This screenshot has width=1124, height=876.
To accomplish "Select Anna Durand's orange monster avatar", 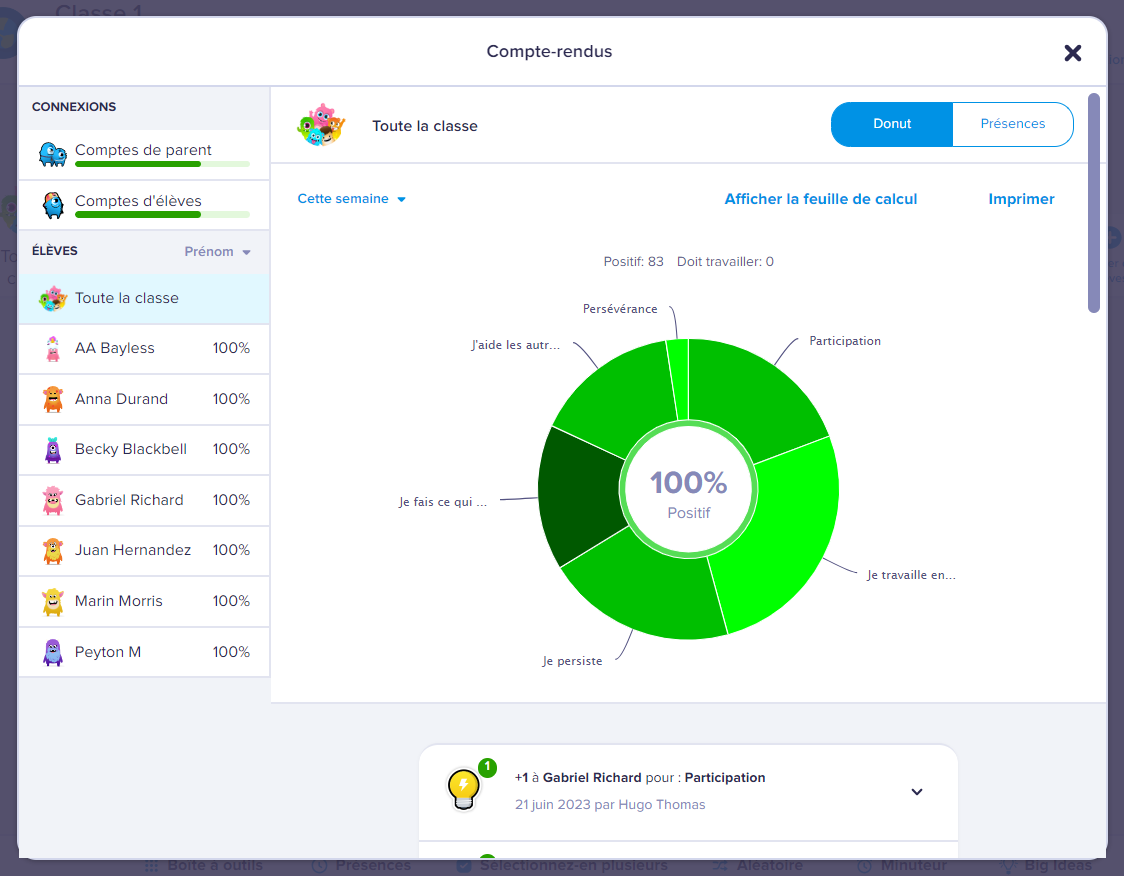I will (x=53, y=399).
